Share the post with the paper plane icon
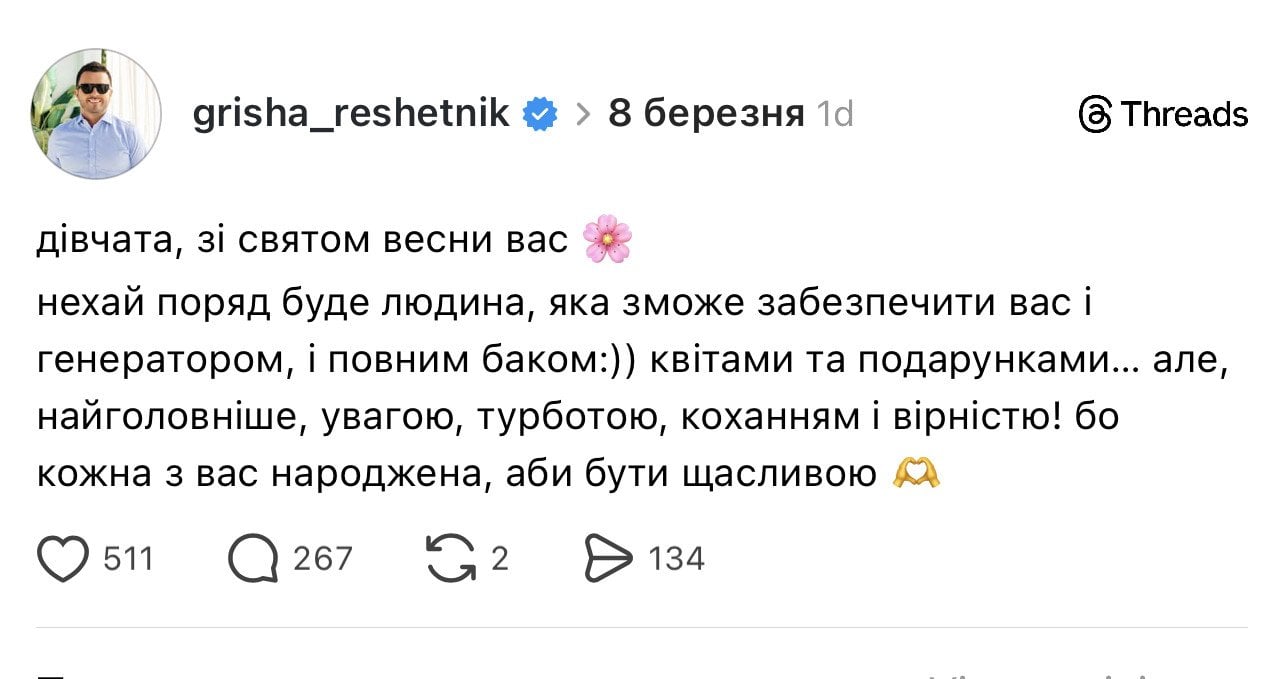Viewport: 1284px width, 679px height. point(608,558)
